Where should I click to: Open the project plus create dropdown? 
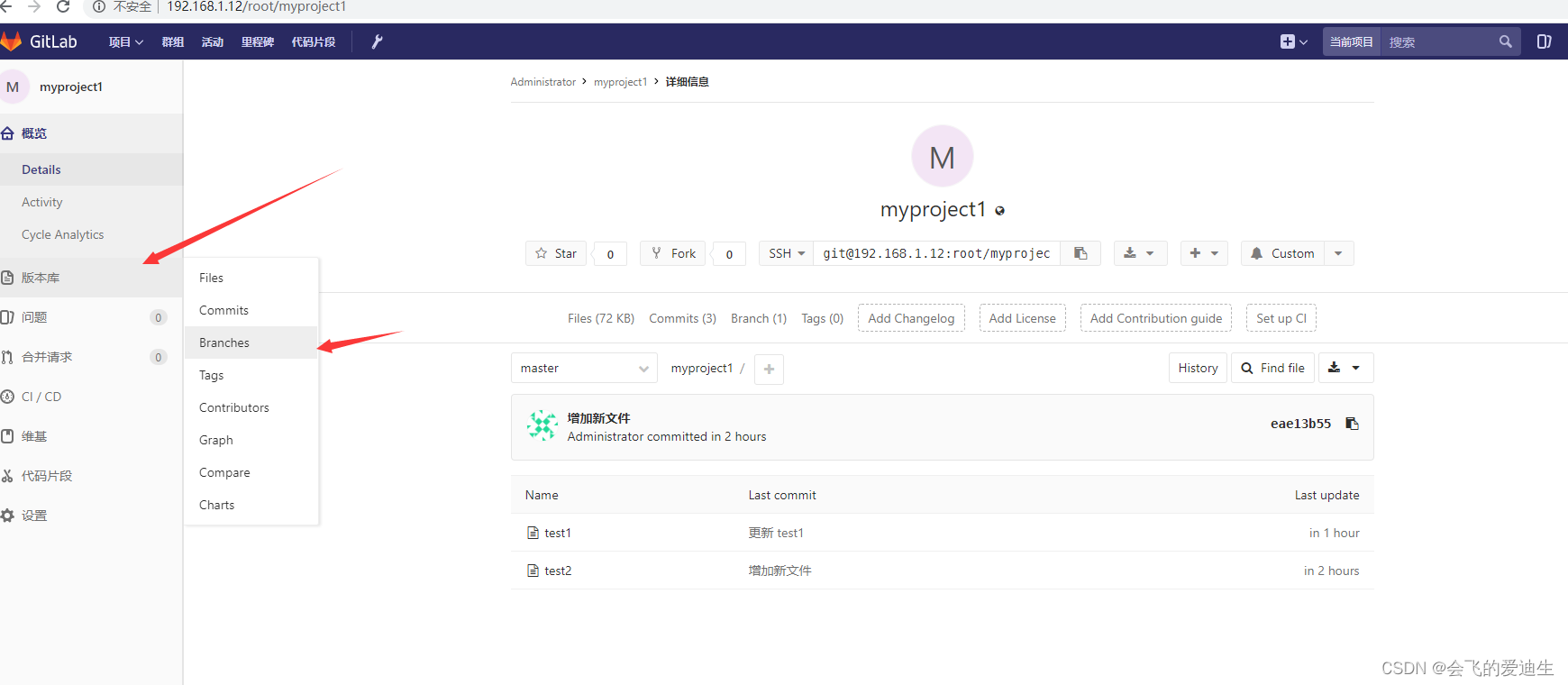pyautogui.click(x=1205, y=253)
